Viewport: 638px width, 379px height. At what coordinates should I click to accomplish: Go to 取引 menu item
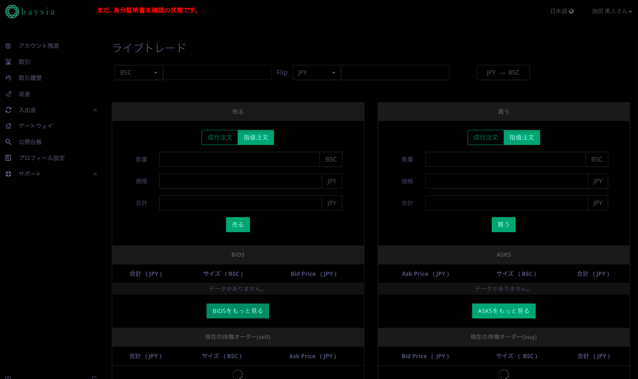point(24,62)
